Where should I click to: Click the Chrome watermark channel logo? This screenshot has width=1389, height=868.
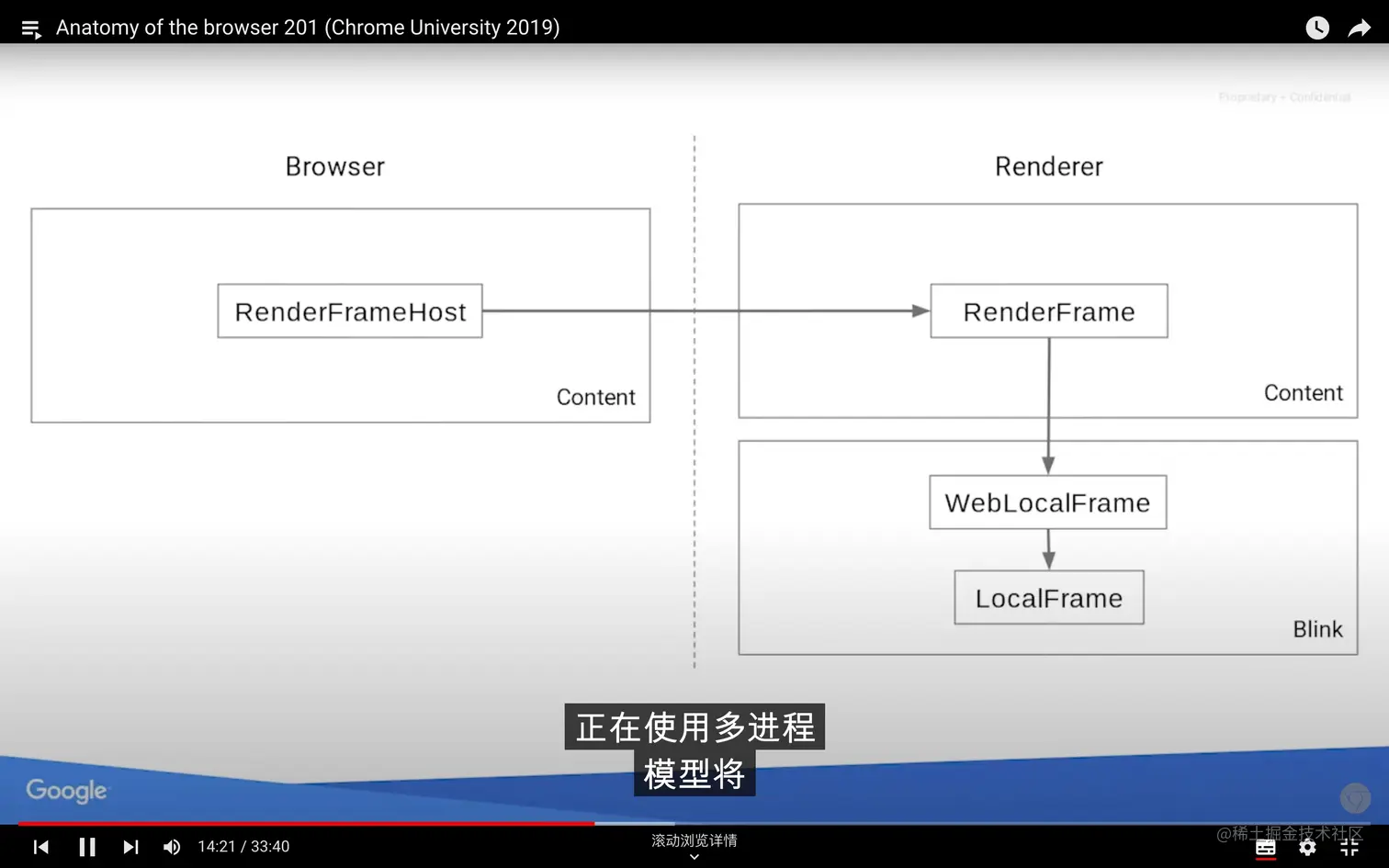click(1355, 798)
